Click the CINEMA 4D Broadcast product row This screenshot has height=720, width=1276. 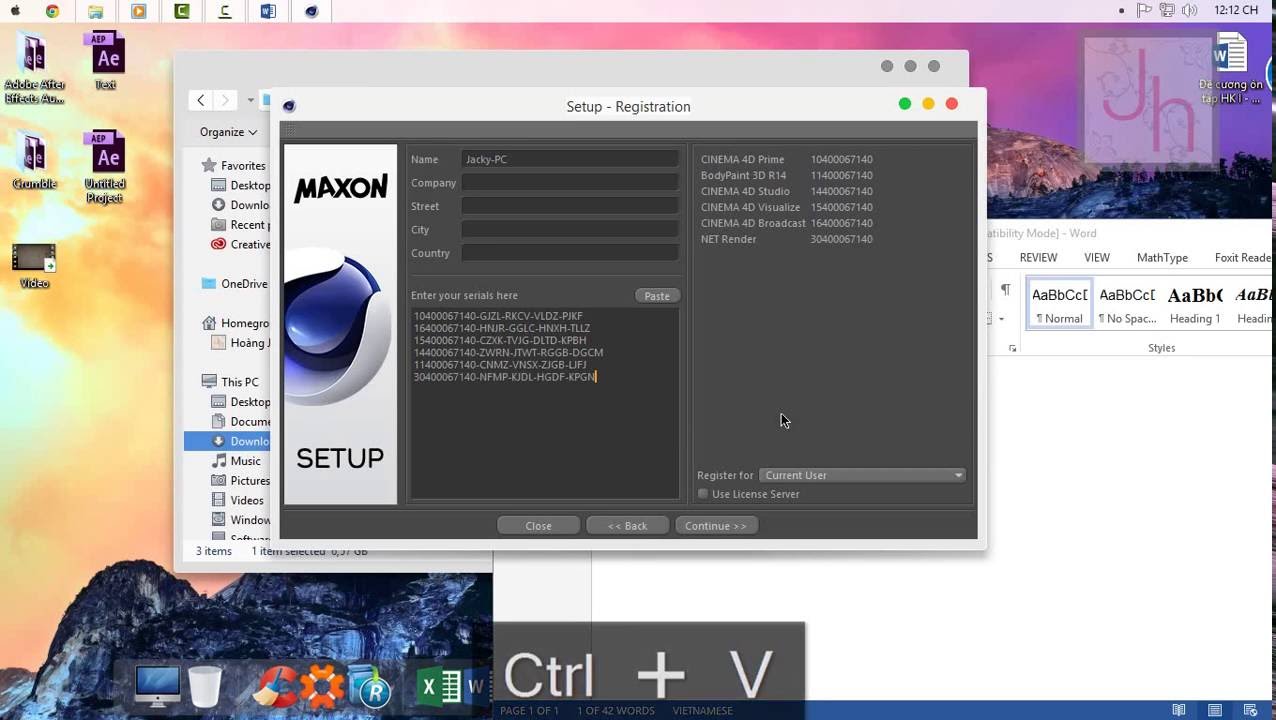point(787,223)
